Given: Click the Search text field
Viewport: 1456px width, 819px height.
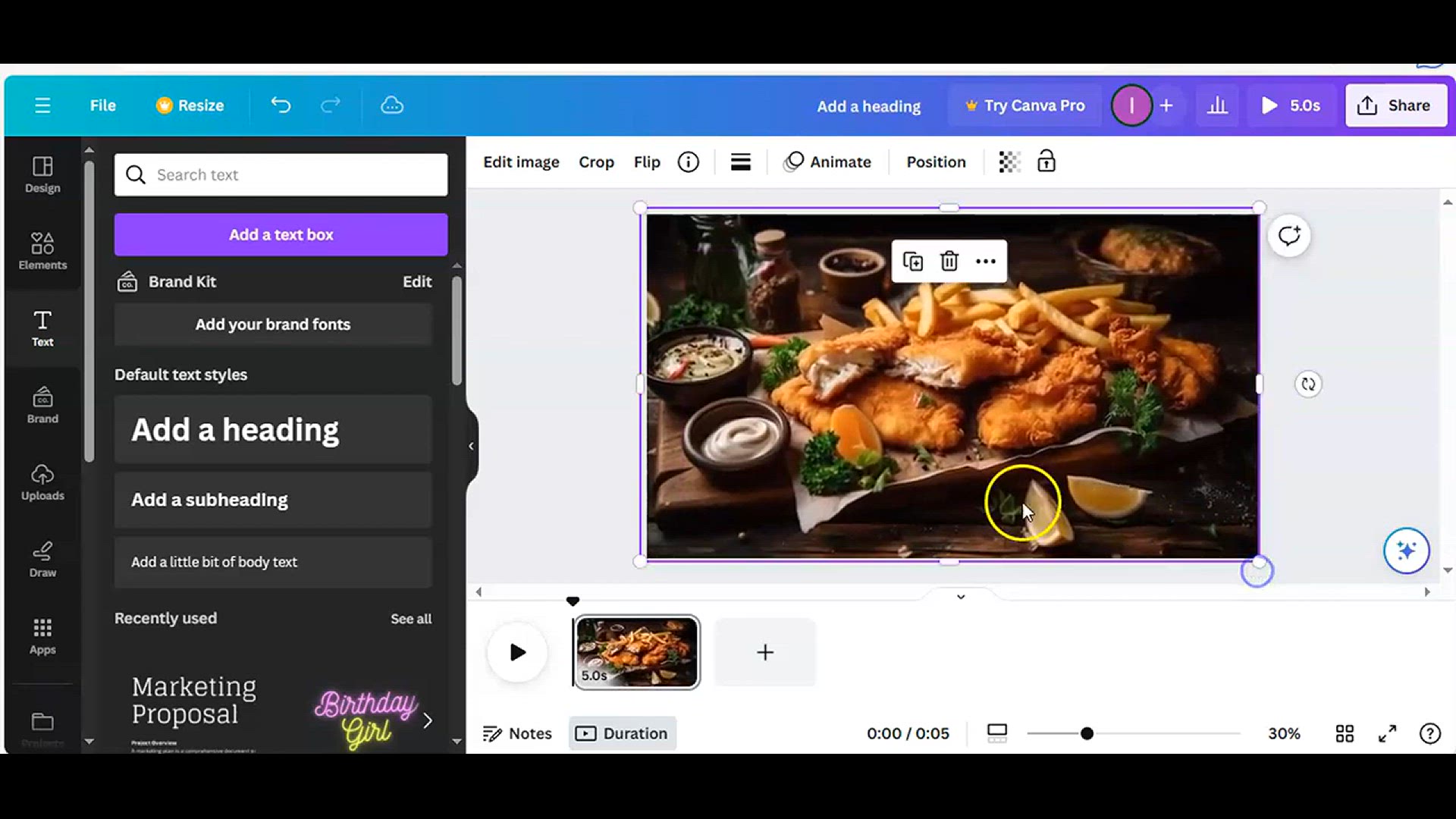Looking at the screenshot, I should (281, 175).
